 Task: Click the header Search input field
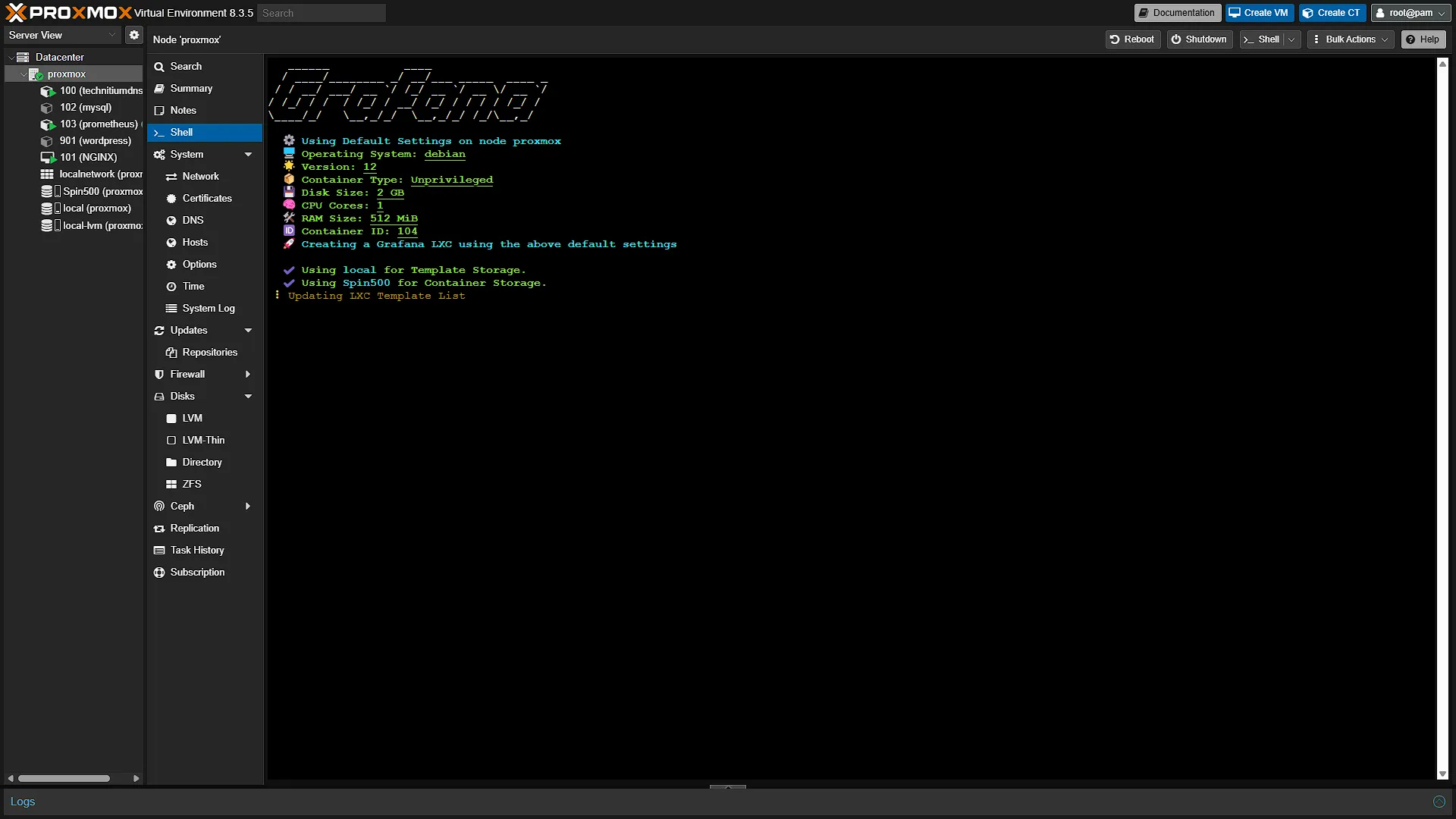(322, 13)
